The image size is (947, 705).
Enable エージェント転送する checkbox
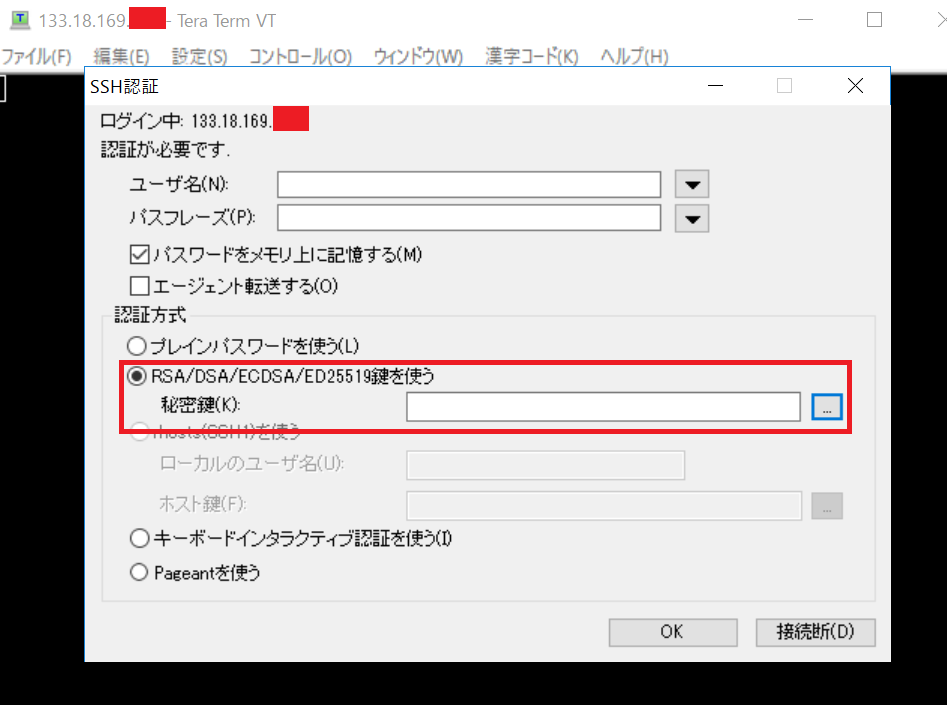(139, 286)
